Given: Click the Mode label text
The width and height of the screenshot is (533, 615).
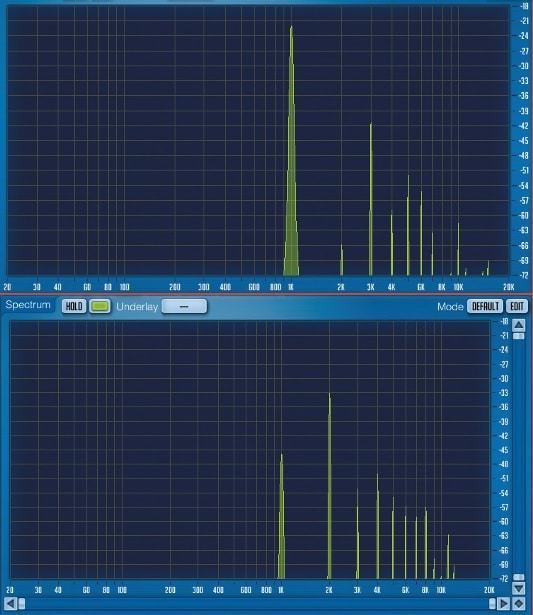Looking at the screenshot, I should point(450,307).
